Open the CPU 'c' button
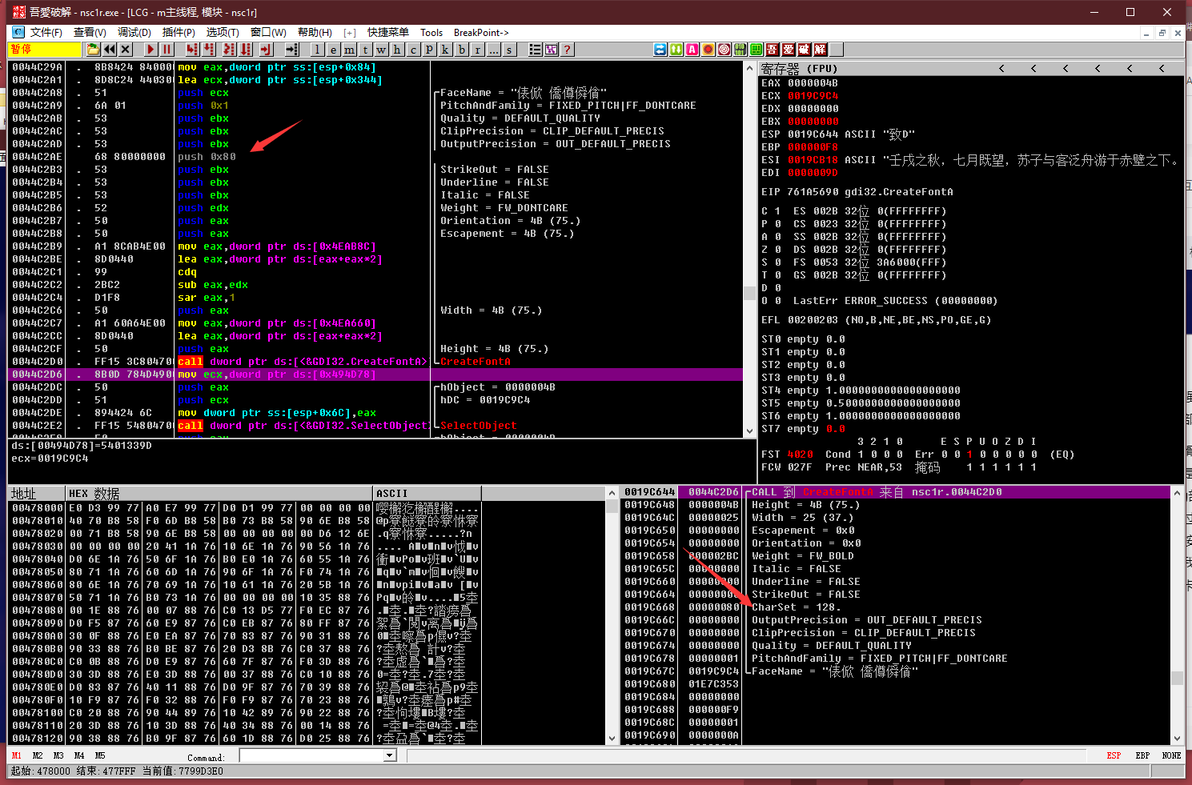The width and height of the screenshot is (1192, 785). 413,49
